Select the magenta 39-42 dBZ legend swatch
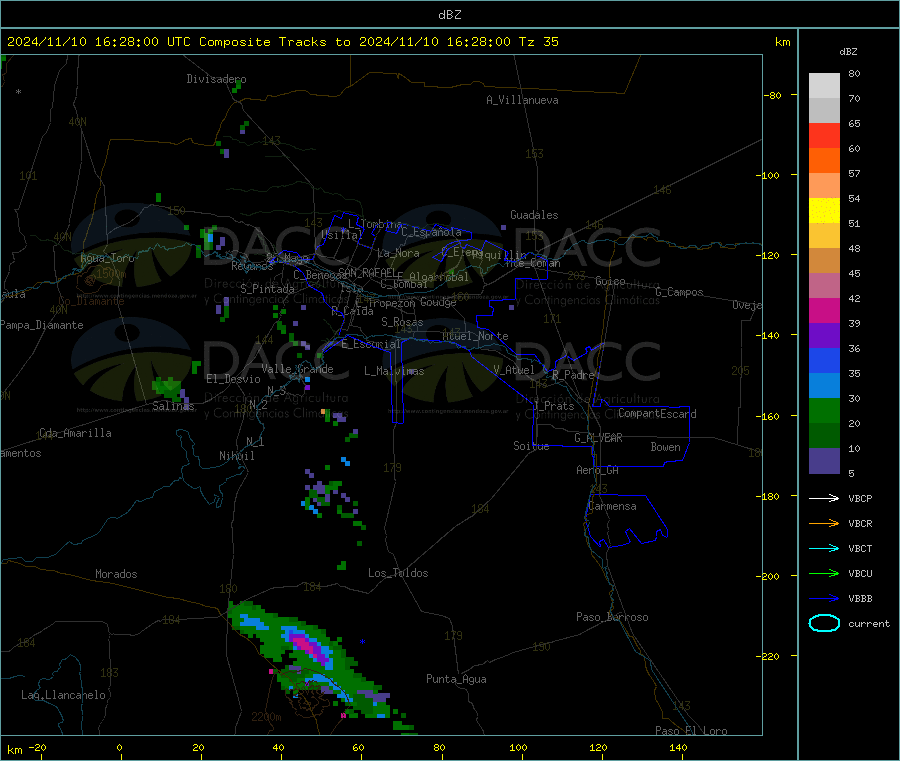The height and width of the screenshot is (761, 900). pos(824,310)
